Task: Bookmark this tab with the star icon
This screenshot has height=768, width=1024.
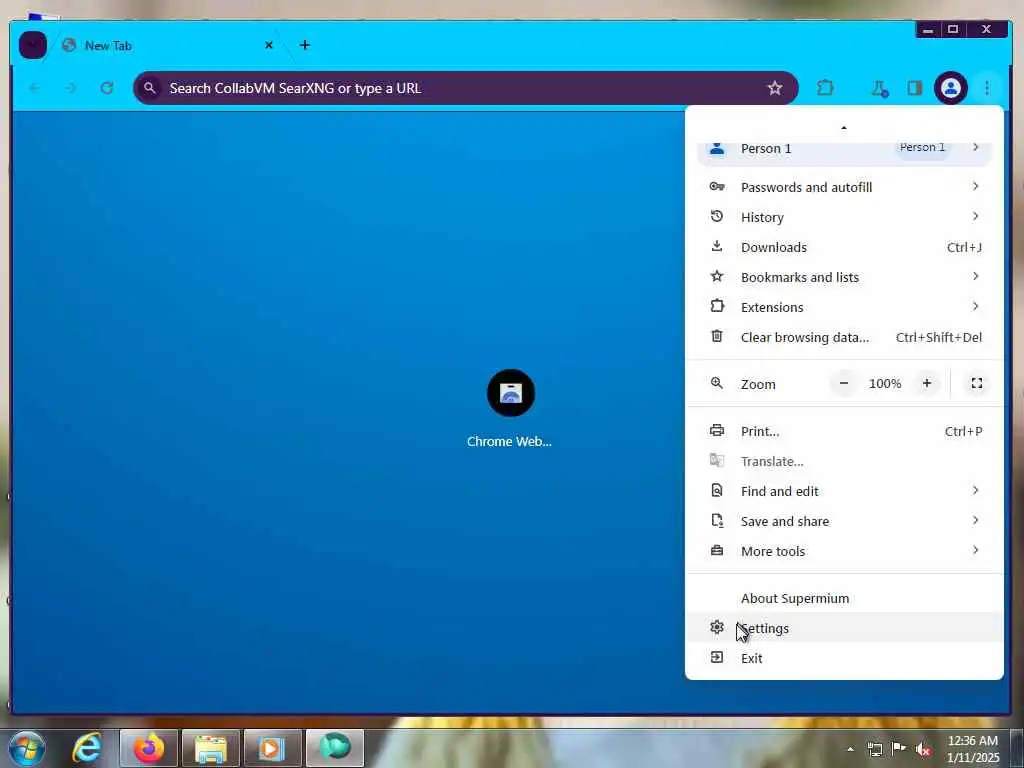Action: pos(775,88)
